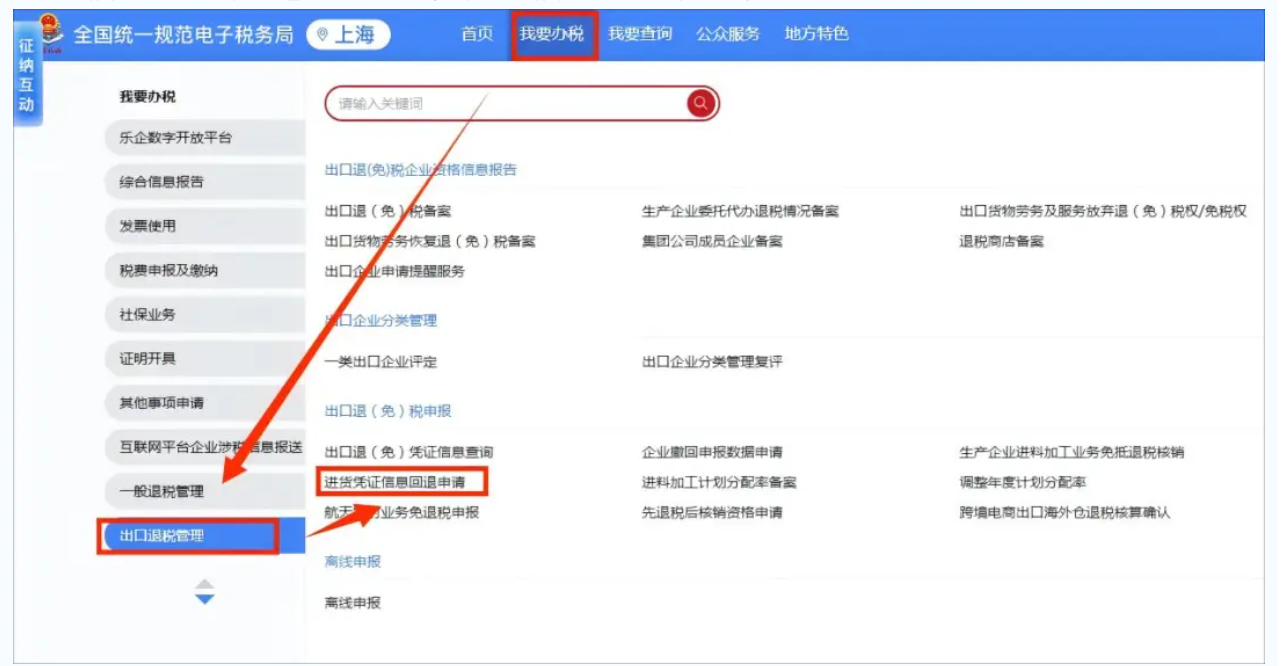
Task: Click the sidebar down arrow
Action: [204, 599]
